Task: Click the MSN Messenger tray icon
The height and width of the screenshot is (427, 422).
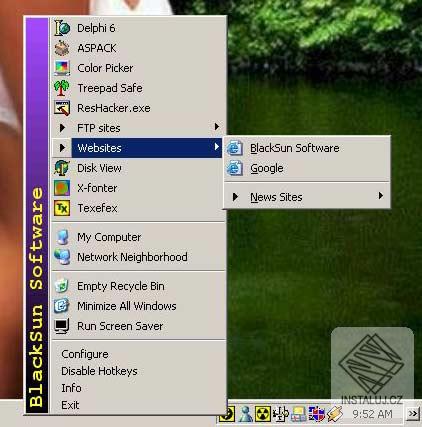Action: (x=245, y=414)
